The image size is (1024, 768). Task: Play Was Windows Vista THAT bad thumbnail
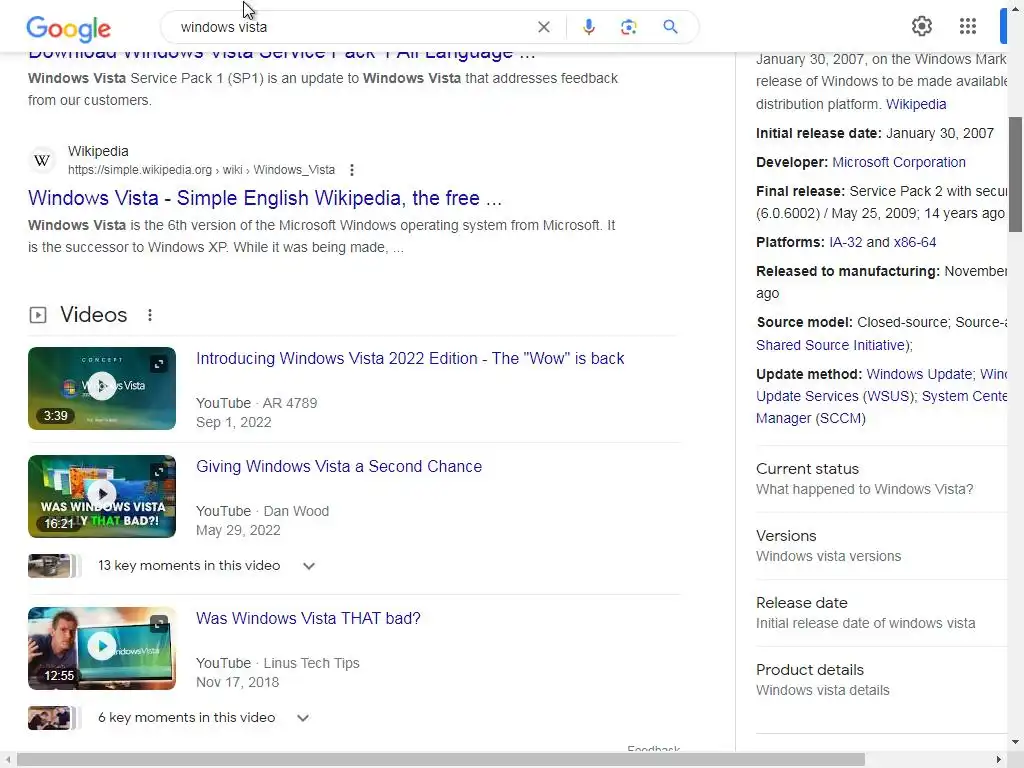click(x=102, y=648)
